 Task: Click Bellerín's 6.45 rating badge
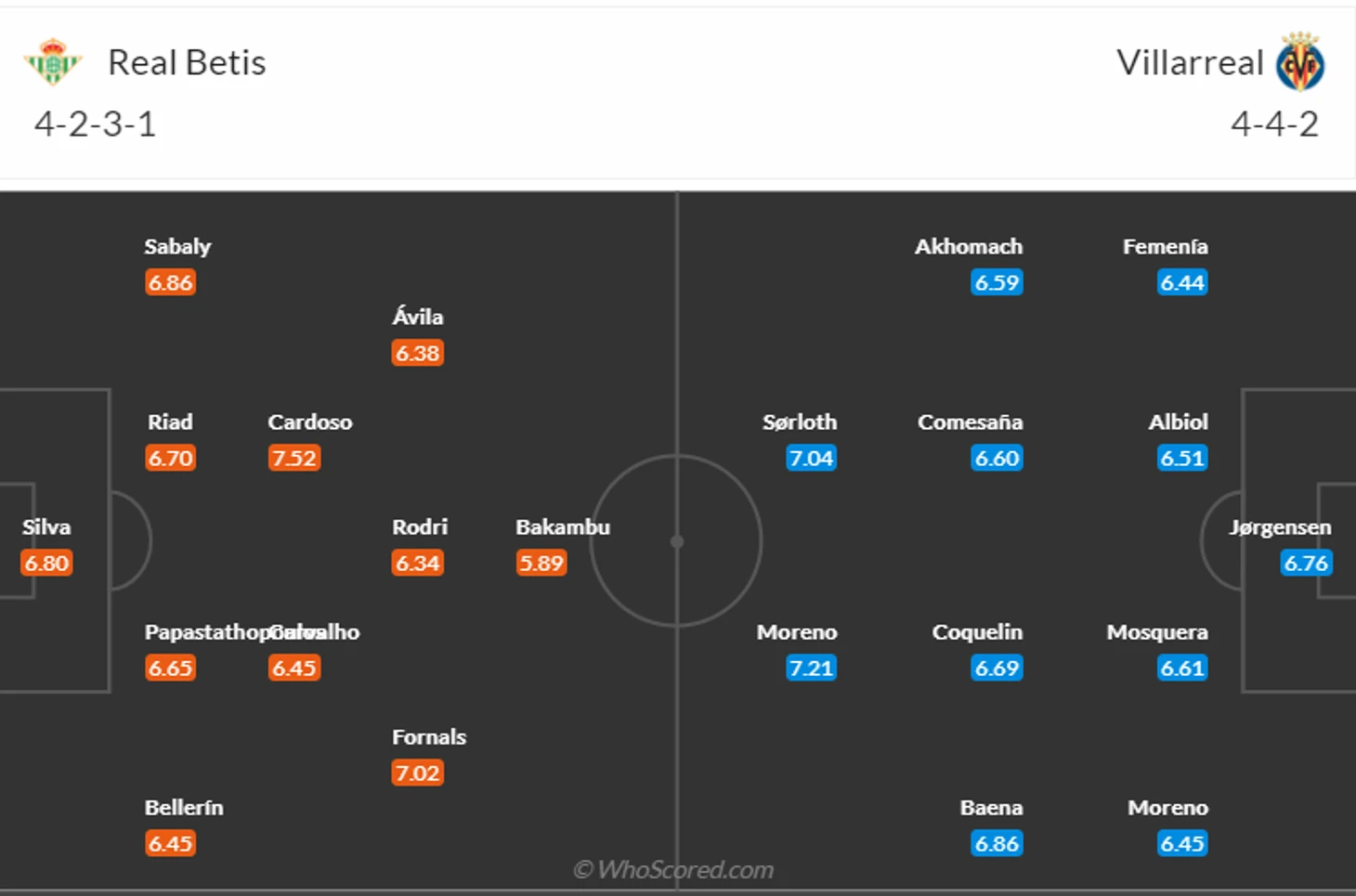point(170,843)
